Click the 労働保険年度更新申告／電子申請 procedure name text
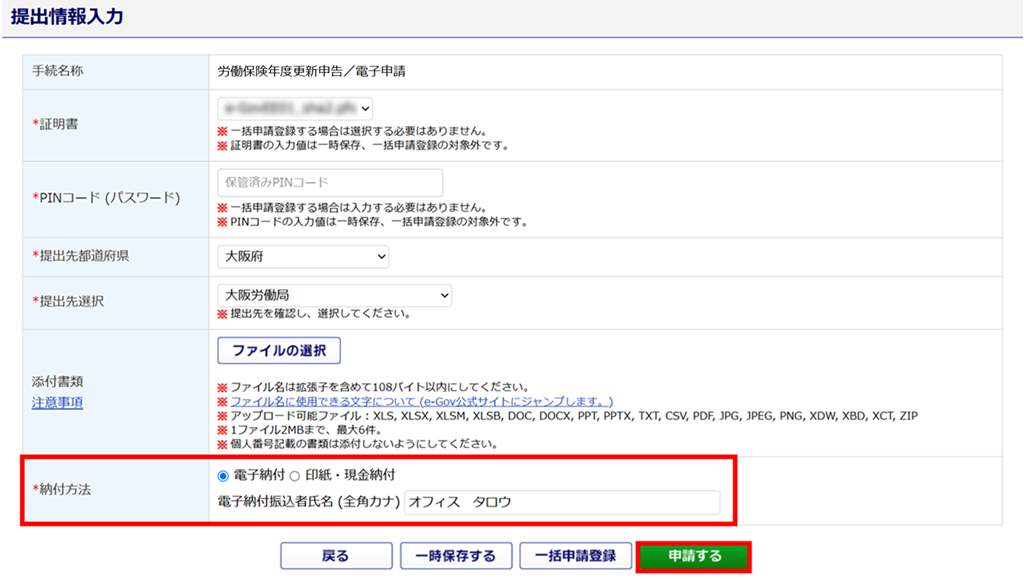This screenshot has height=580, width=1024. (x=312, y=71)
